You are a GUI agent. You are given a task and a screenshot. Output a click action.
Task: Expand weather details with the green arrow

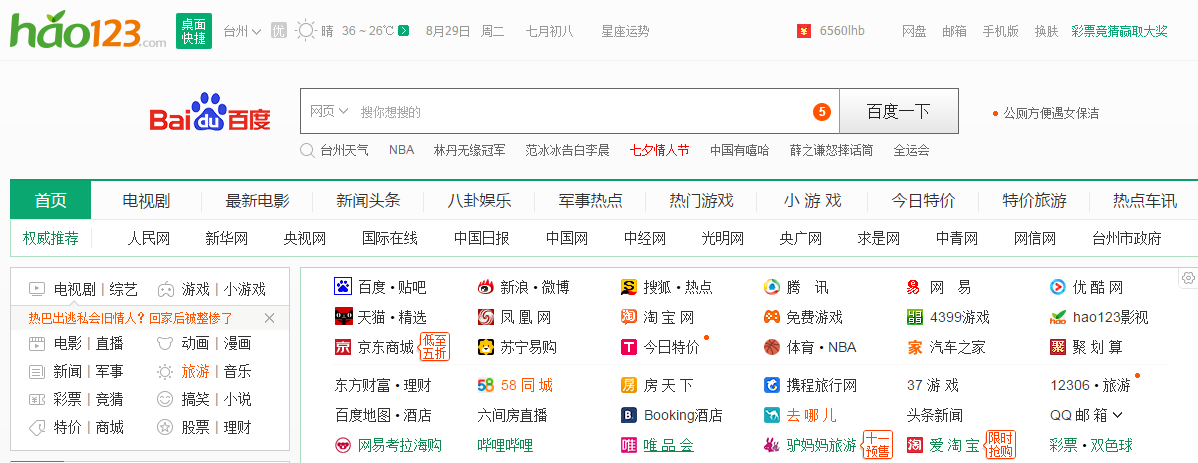(403, 31)
